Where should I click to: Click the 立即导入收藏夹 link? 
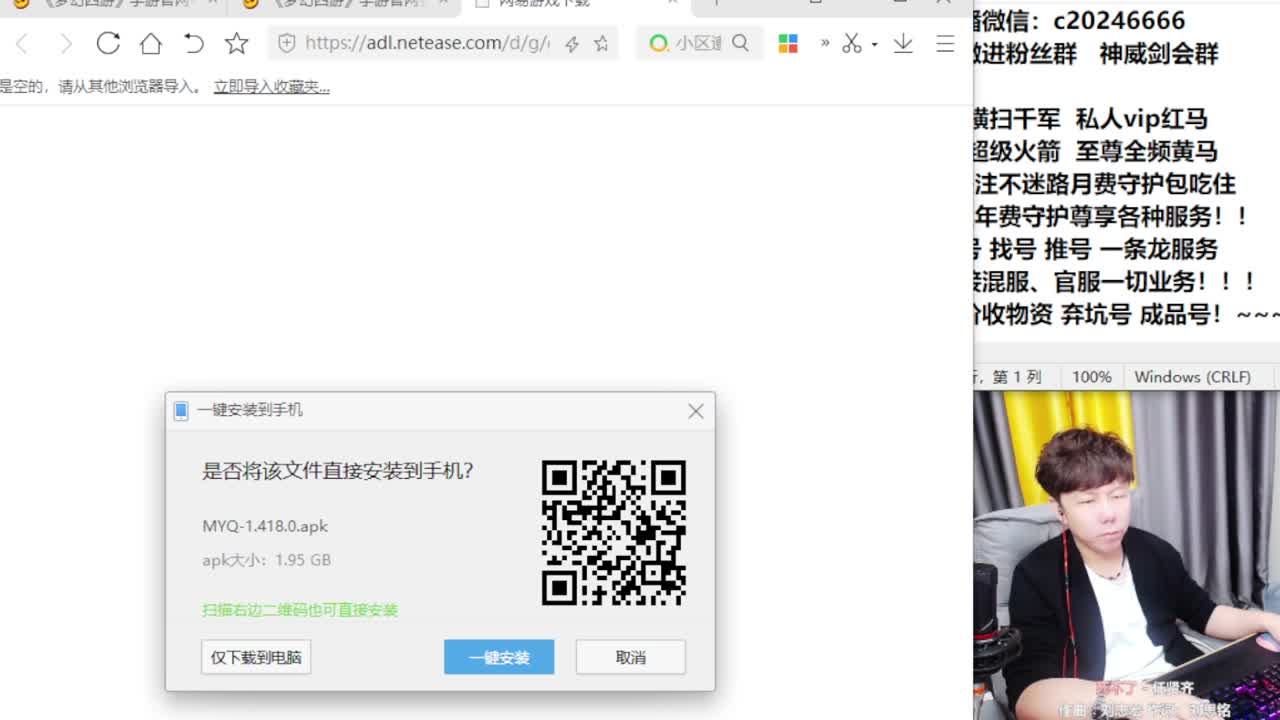[272, 87]
